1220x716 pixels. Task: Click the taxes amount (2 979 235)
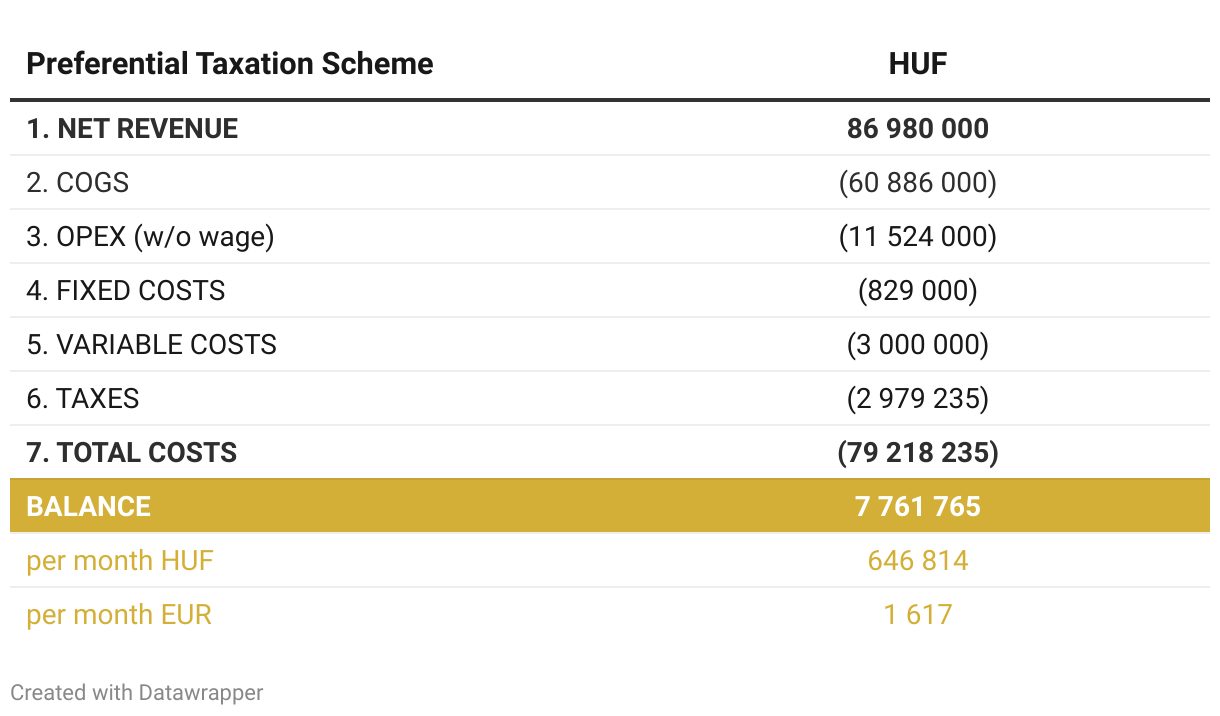[x=917, y=399]
